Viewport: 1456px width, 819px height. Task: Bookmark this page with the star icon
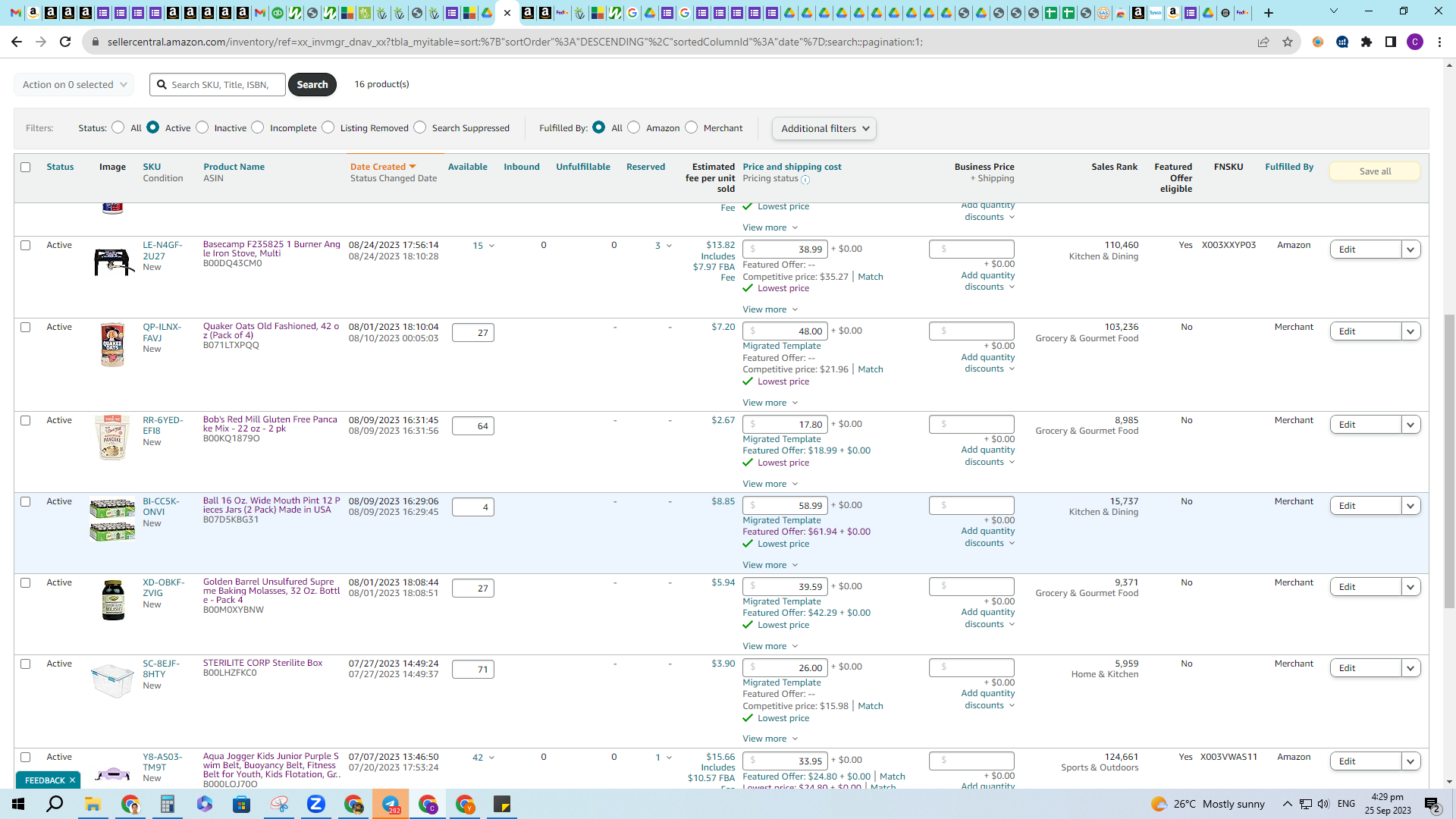[x=1288, y=42]
